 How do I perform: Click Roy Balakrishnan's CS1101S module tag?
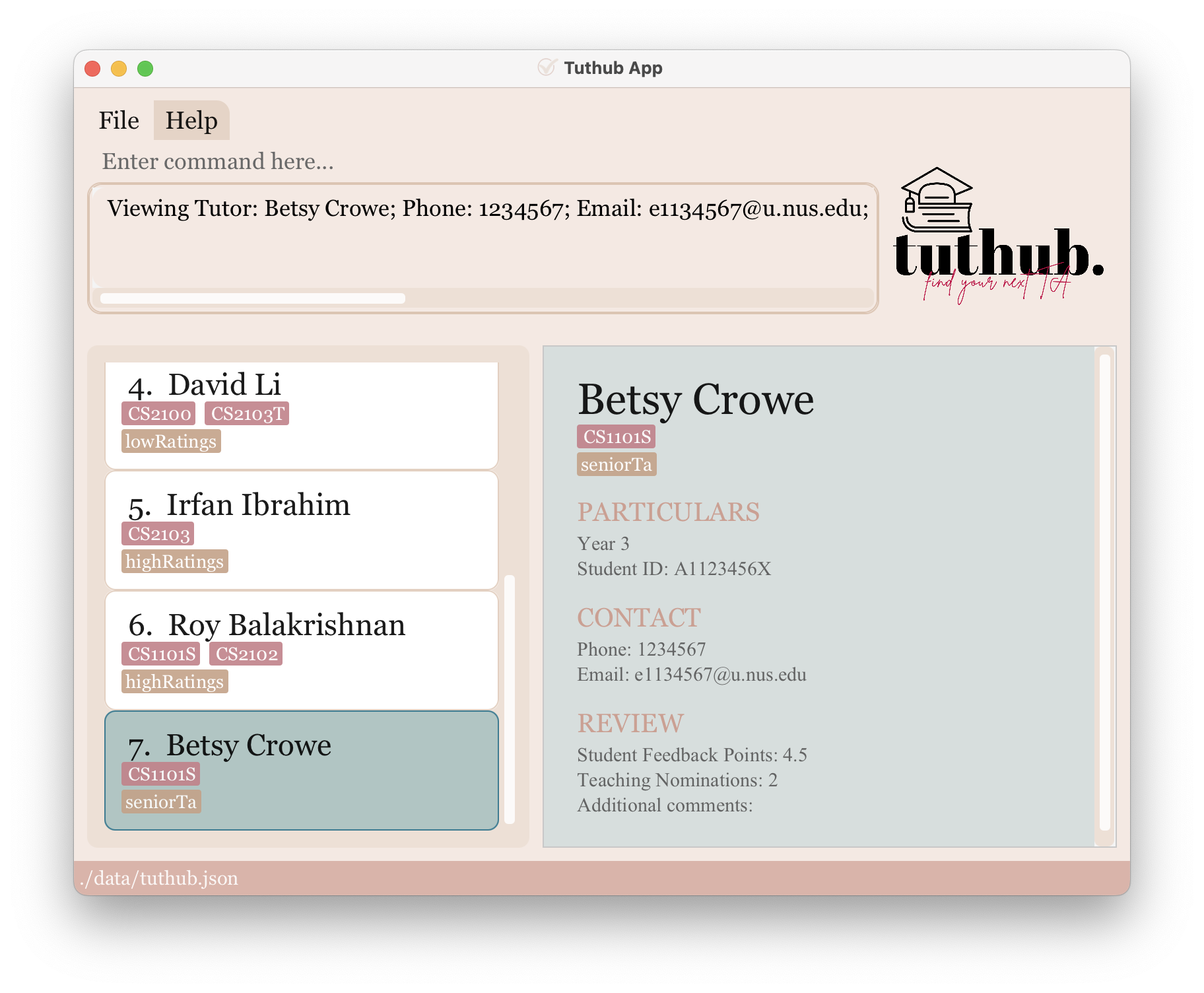(160, 654)
